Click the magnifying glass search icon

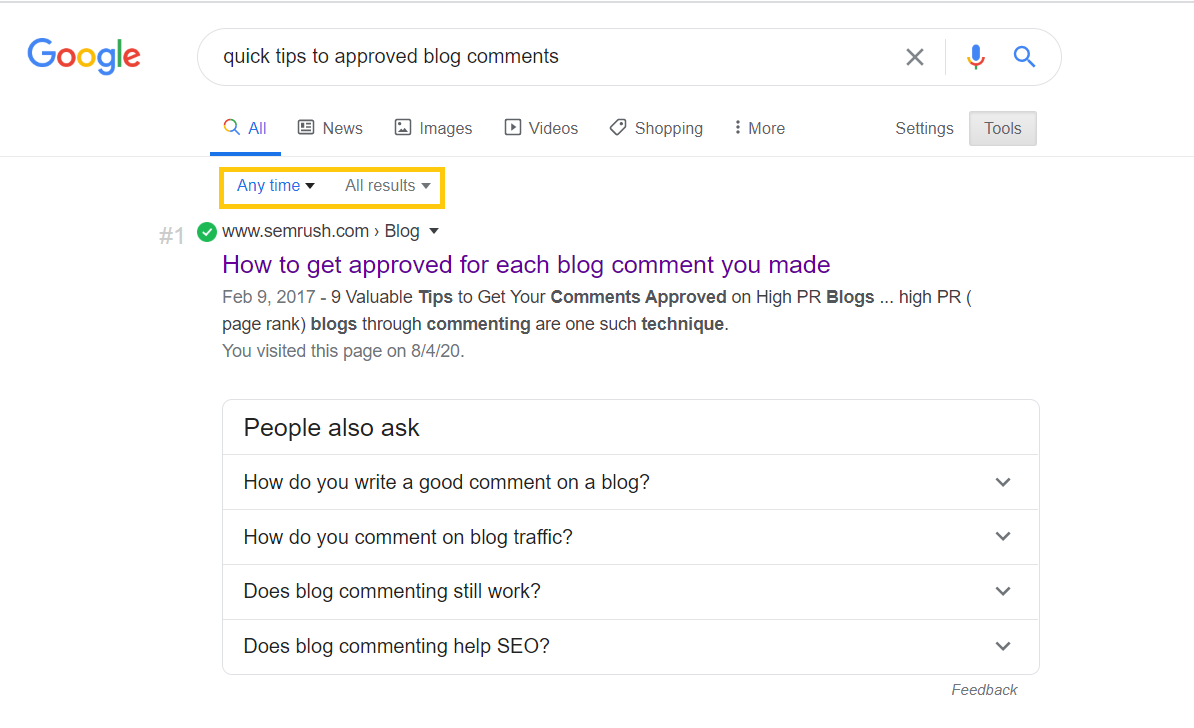coord(1024,57)
